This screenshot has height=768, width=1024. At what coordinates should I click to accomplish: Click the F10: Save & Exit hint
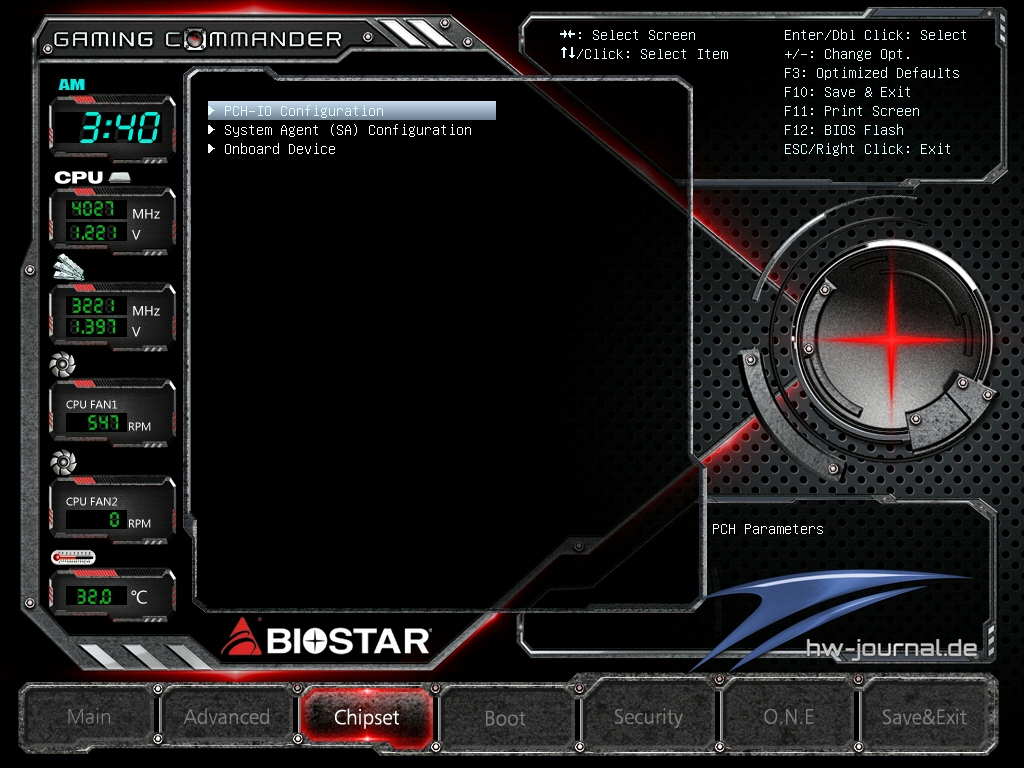(x=847, y=92)
